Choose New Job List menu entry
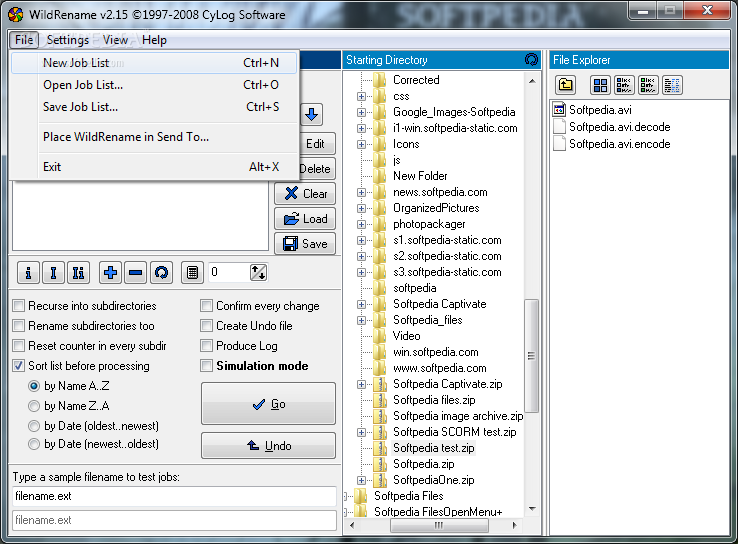Viewport: 738px width, 544px height. [154, 63]
